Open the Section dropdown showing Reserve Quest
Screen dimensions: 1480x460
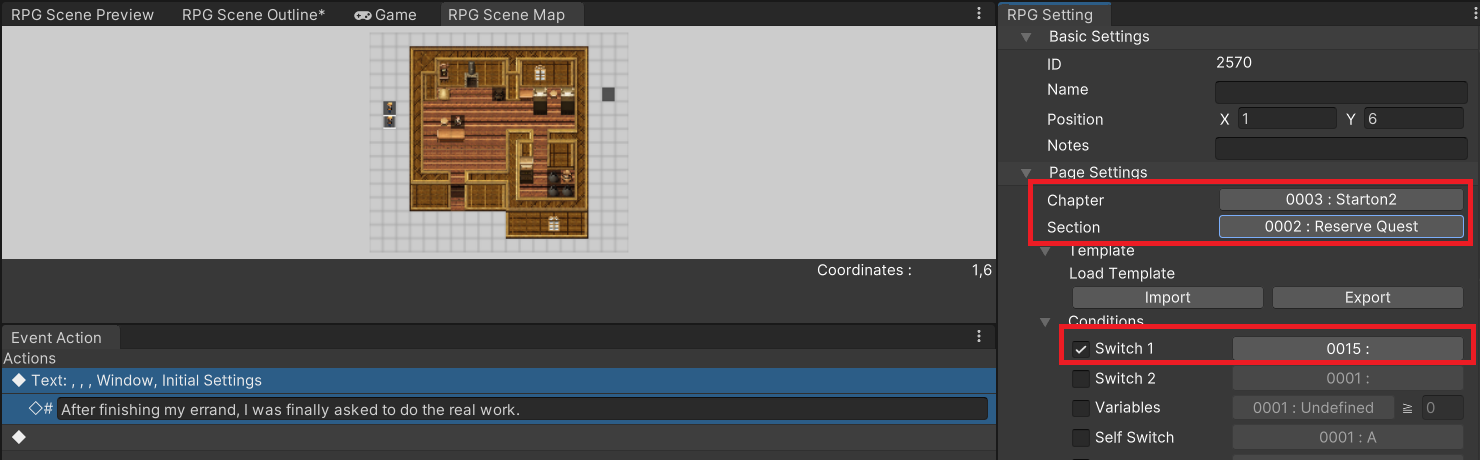click(1341, 227)
